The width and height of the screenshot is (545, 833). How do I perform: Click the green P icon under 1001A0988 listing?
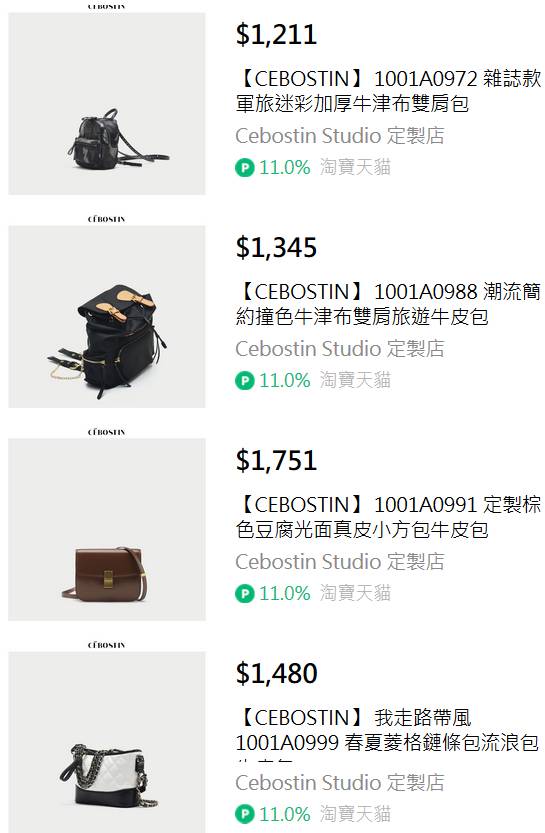click(244, 380)
